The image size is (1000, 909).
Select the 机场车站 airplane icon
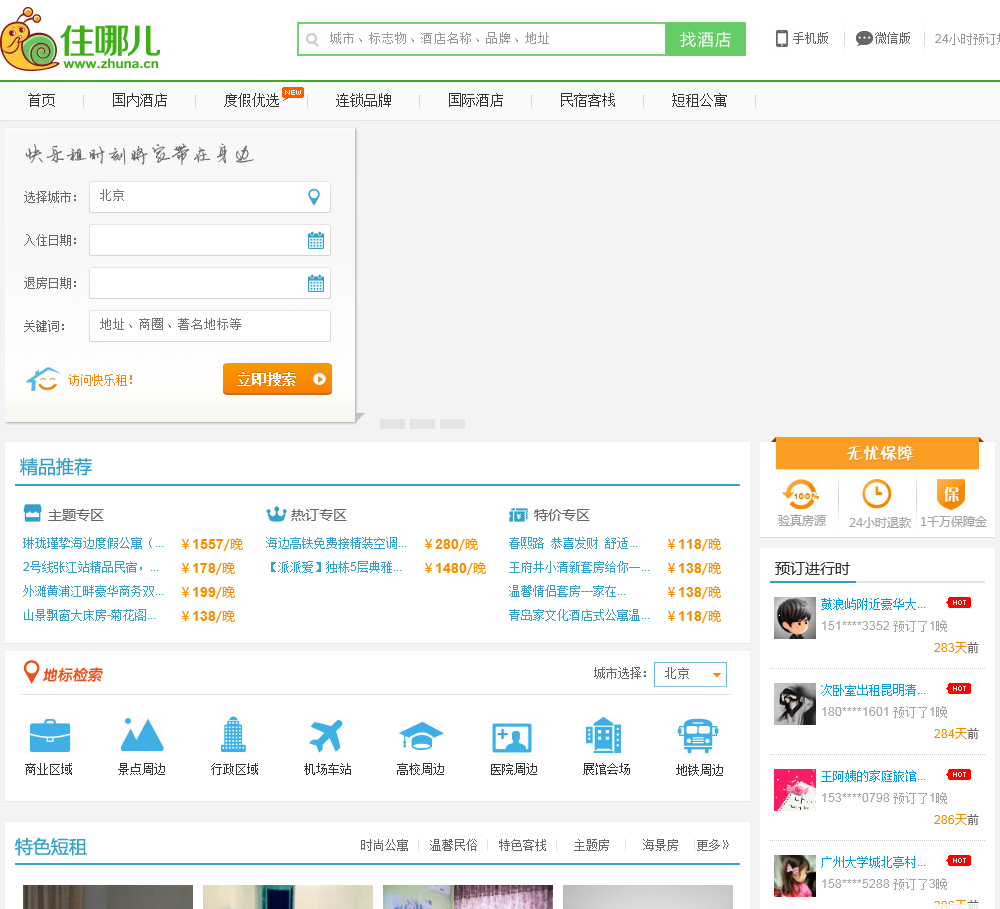327,735
